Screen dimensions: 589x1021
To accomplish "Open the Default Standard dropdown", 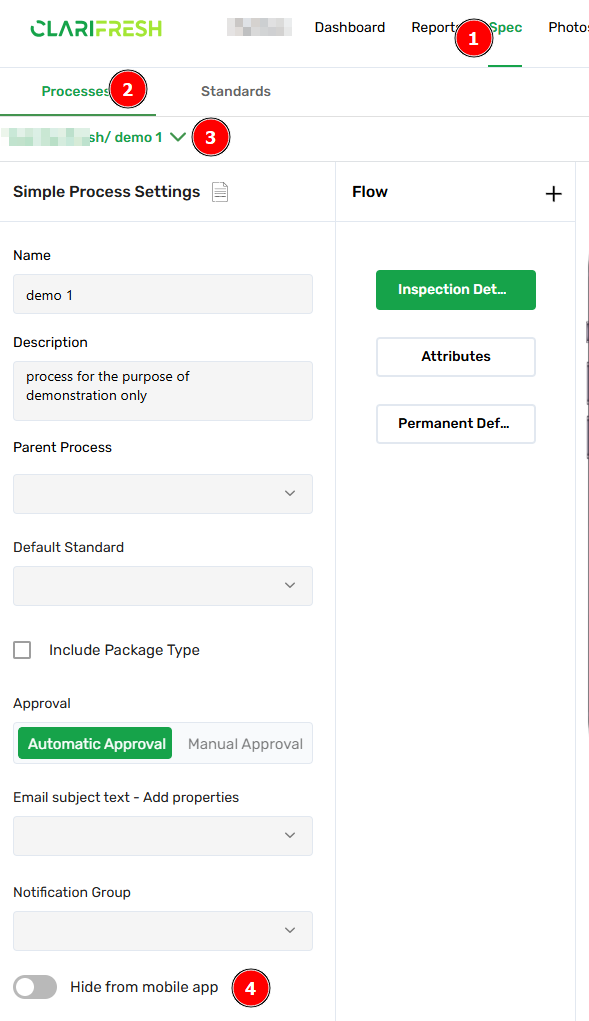I will click(163, 585).
